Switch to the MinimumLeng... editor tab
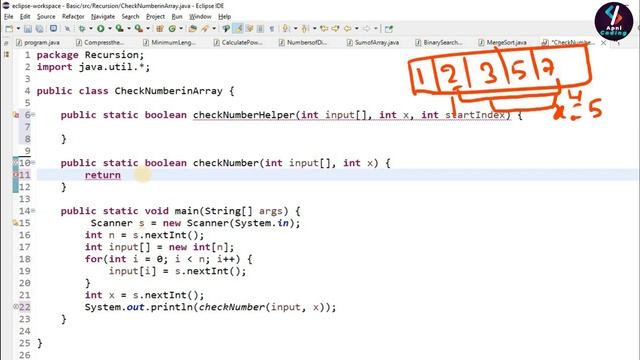640x360 pixels. pyautogui.click(x=169, y=42)
